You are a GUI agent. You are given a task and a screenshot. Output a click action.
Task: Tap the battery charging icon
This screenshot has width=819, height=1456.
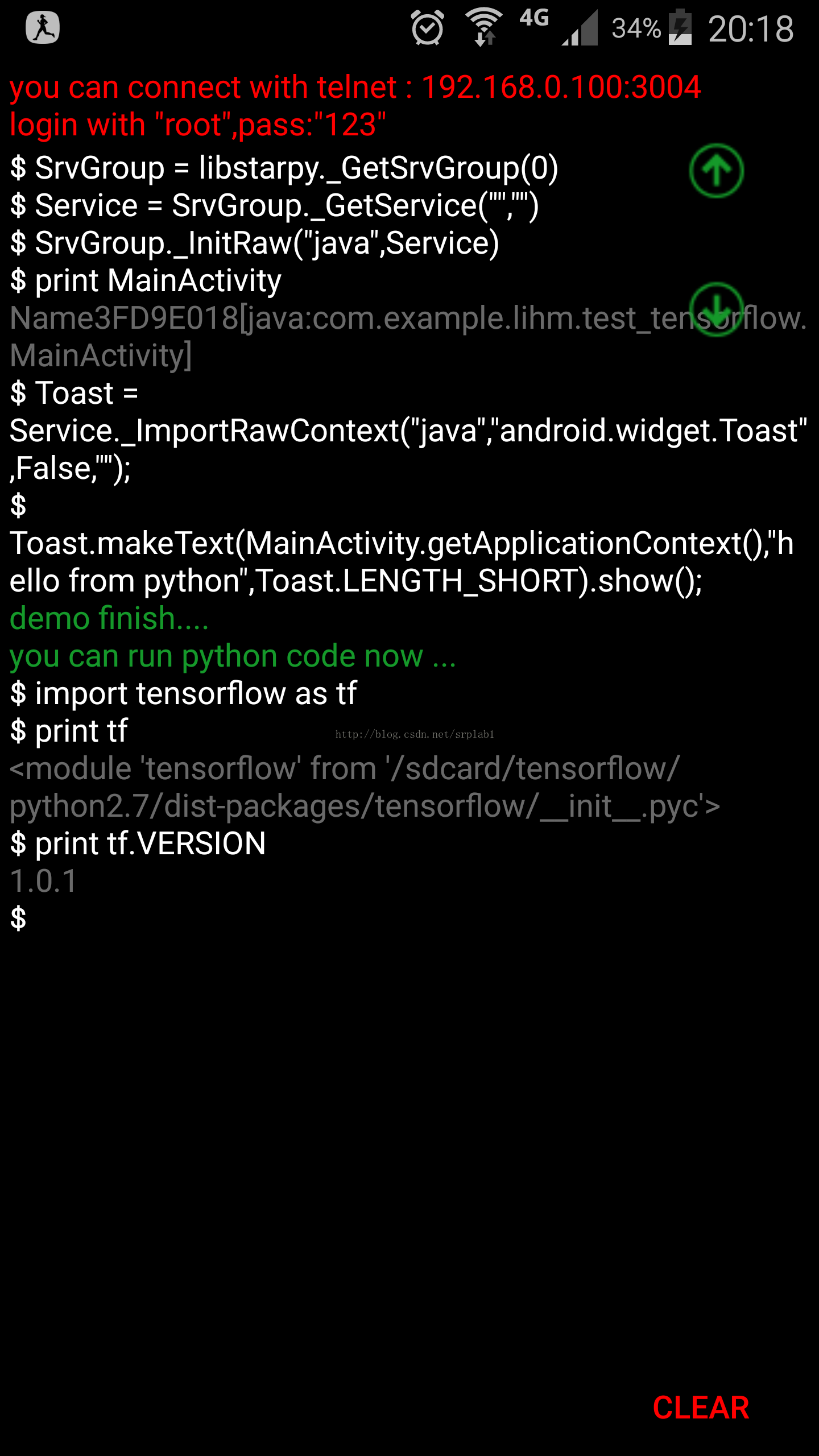tap(680, 27)
